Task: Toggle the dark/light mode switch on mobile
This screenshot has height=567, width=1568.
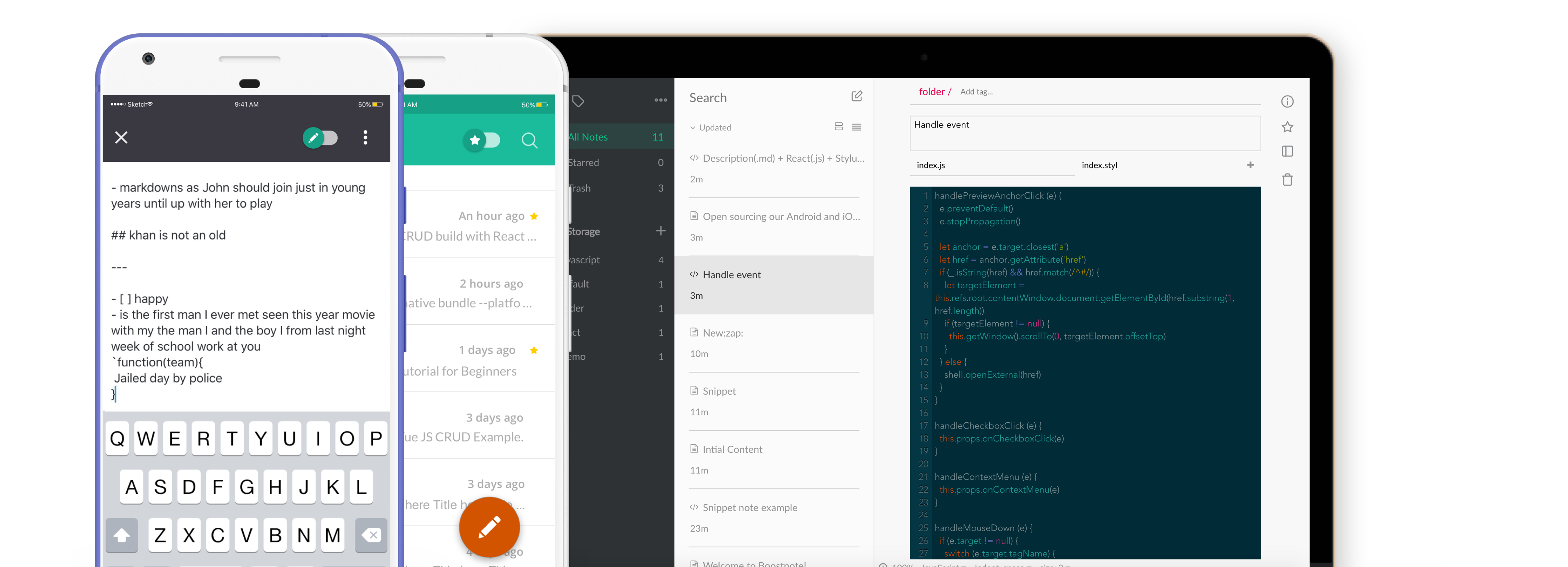Action: point(320,138)
